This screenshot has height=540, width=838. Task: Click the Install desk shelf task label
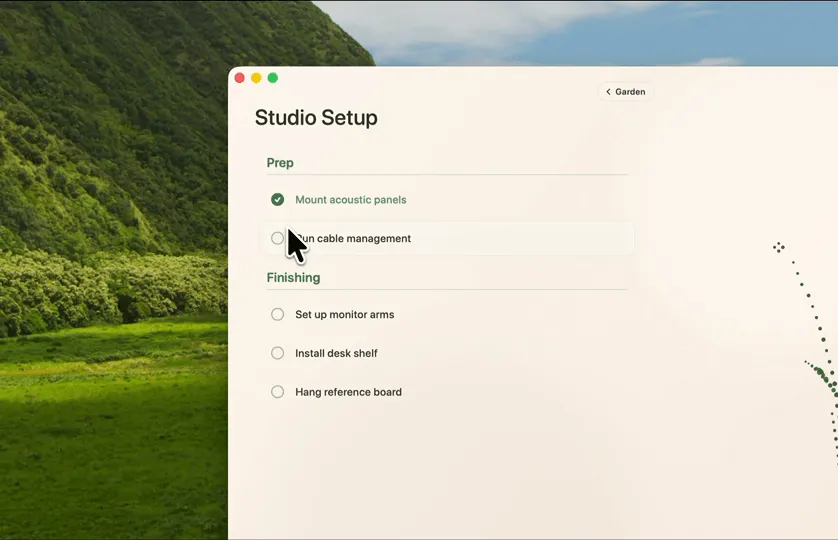coord(336,353)
